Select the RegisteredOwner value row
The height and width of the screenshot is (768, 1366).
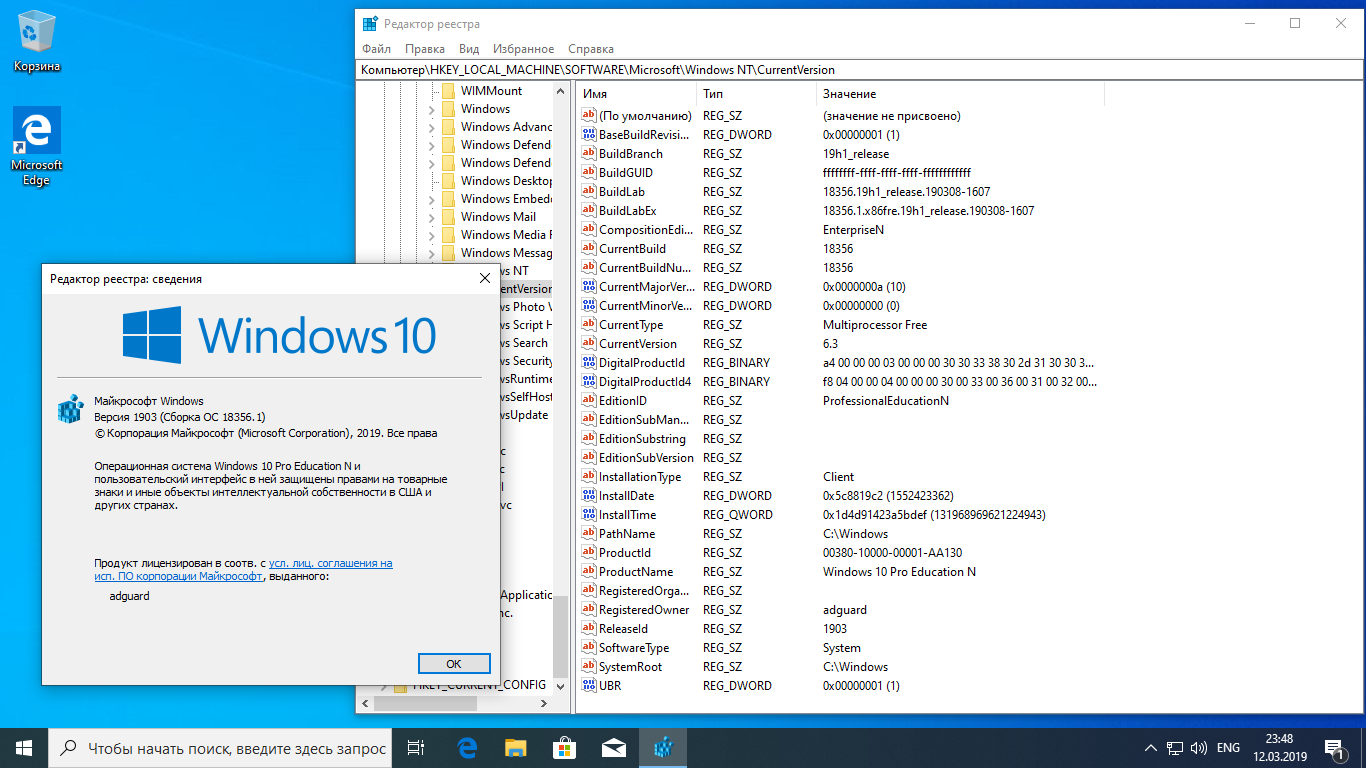(838, 610)
